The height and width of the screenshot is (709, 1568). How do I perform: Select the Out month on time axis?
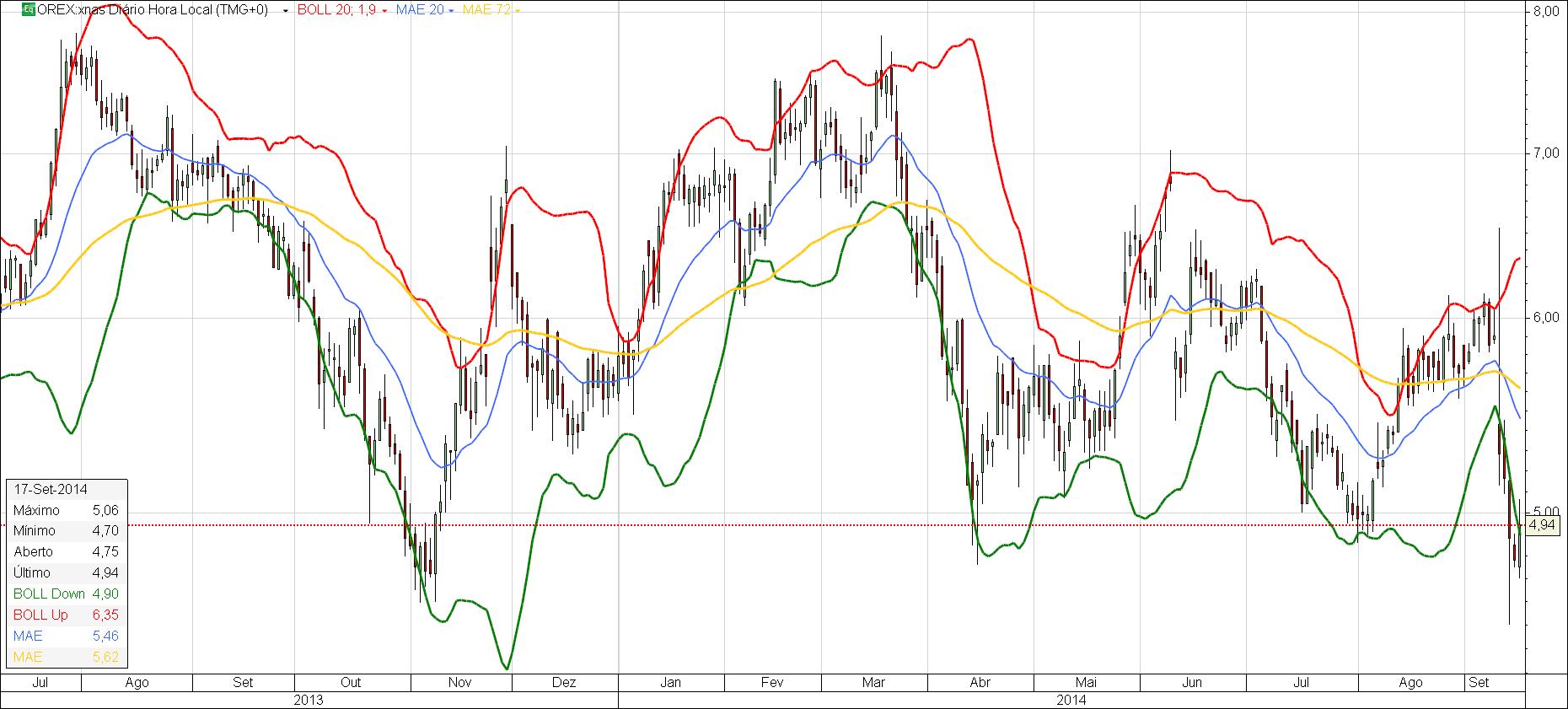(351, 682)
